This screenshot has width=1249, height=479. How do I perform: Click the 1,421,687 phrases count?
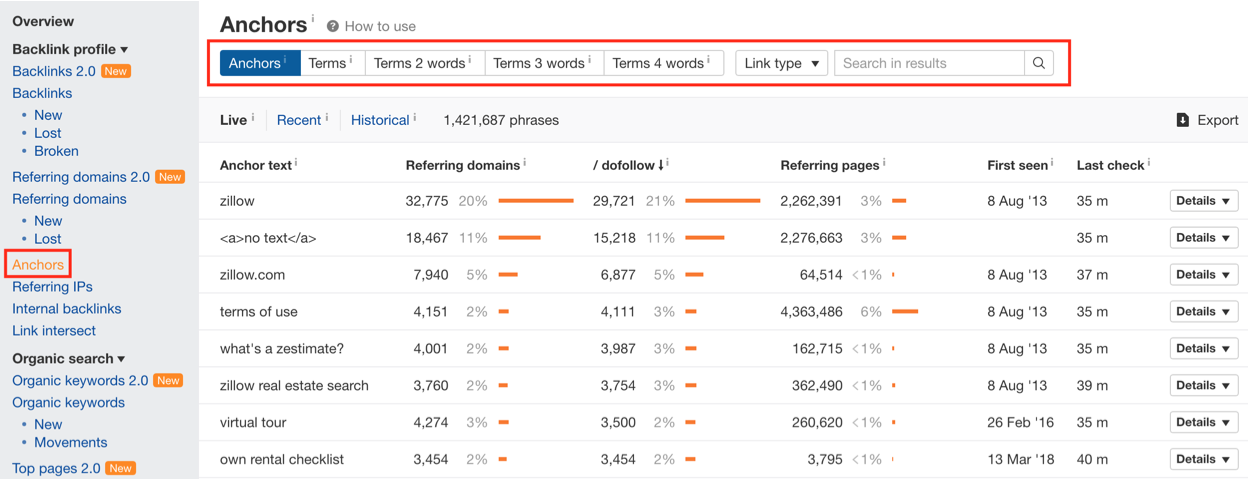click(501, 120)
